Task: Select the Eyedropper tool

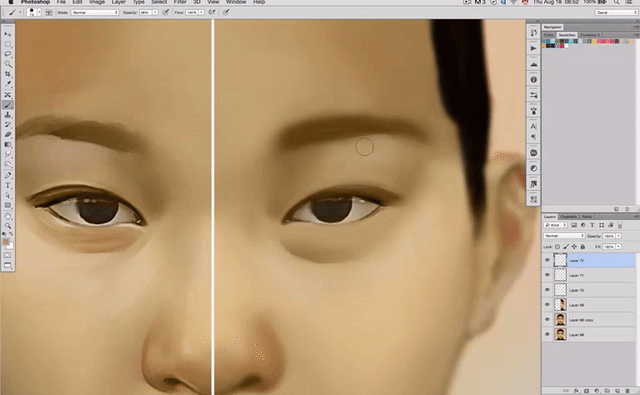Action: click(8, 84)
